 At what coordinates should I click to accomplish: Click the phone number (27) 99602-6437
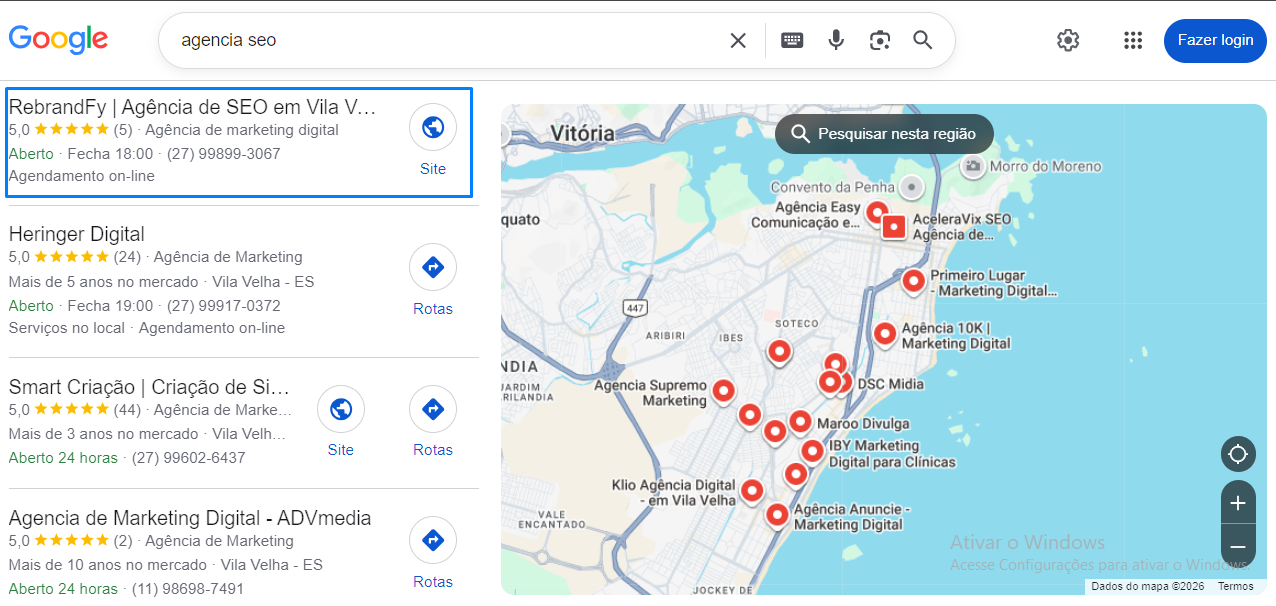tap(189, 458)
